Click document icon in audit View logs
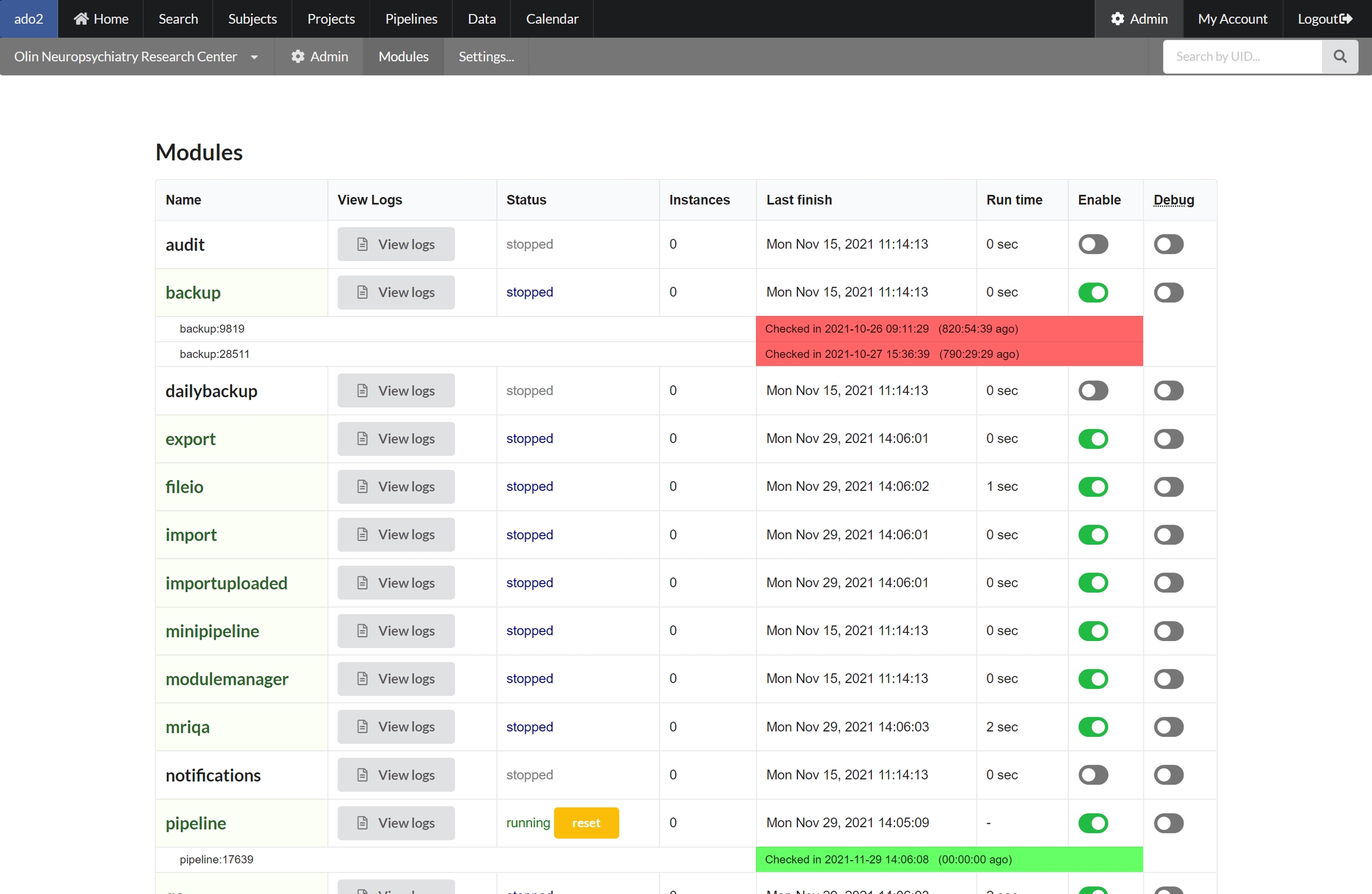This screenshot has height=894, width=1372. click(362, 244)
